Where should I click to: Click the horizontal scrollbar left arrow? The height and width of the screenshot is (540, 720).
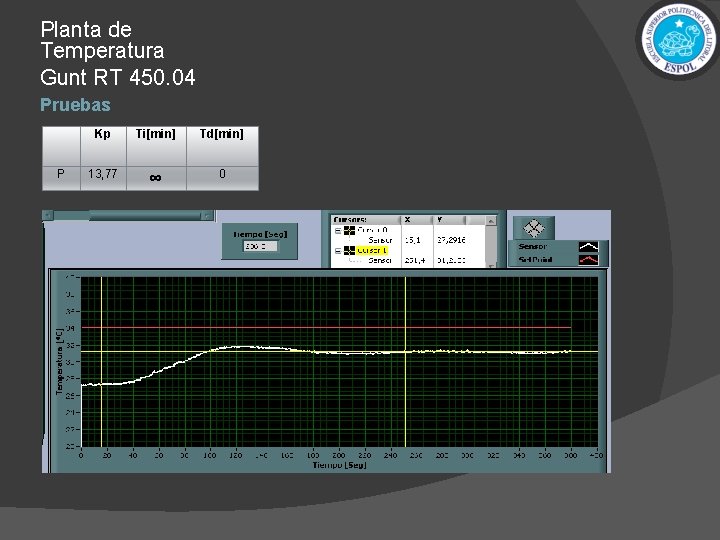[48, 215]
